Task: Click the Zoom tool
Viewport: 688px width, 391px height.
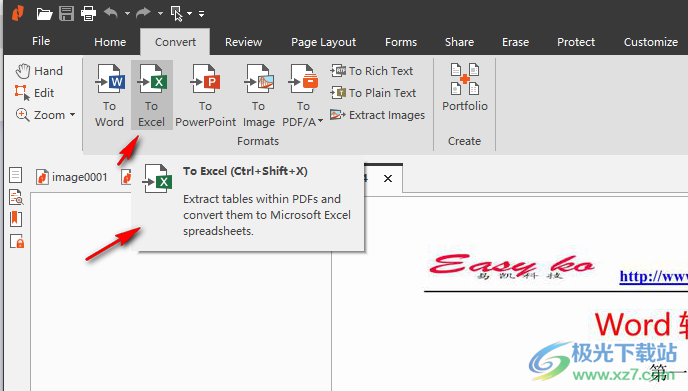Action: (x=40, y=115)
